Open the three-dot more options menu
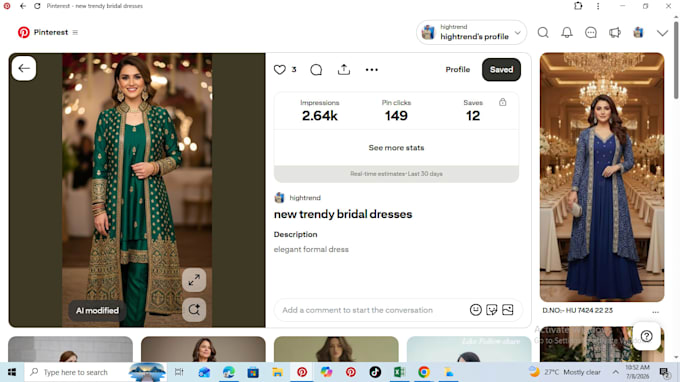 372,70
